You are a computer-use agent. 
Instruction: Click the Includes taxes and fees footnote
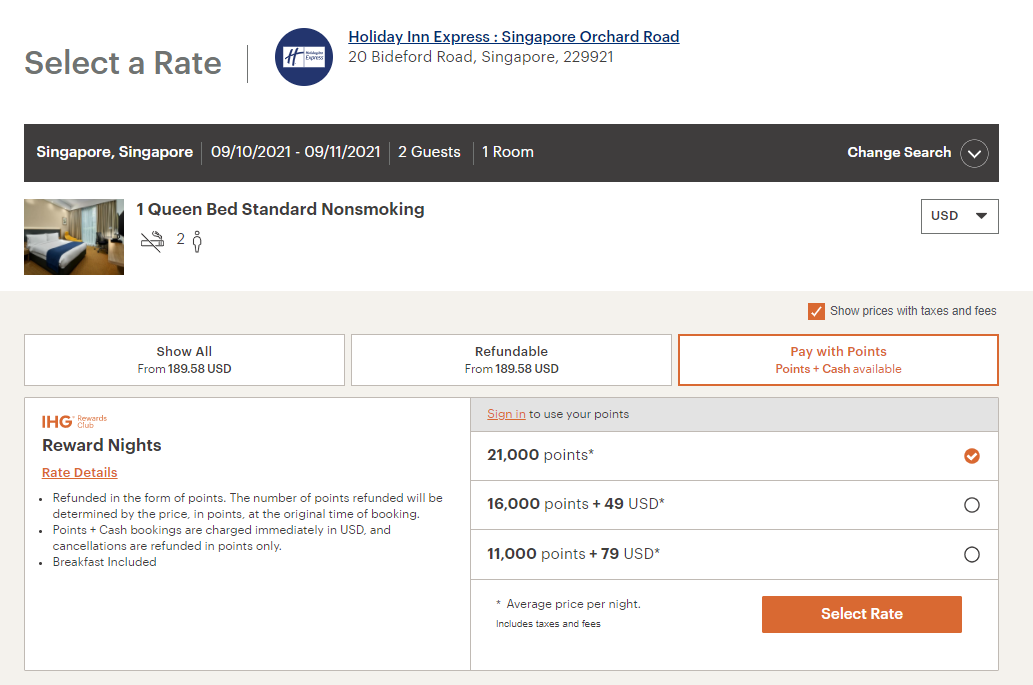[548, 624]
